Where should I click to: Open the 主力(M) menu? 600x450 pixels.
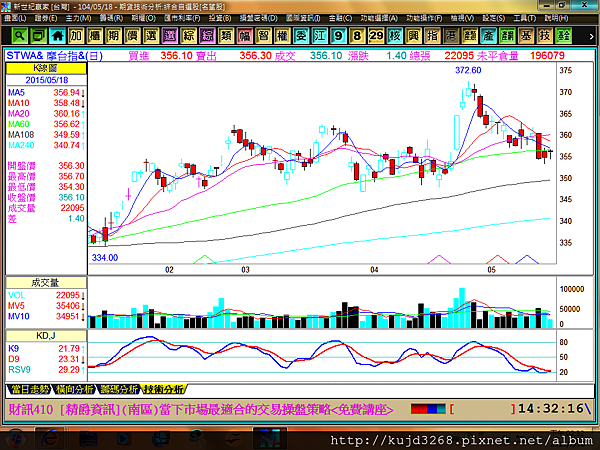pyautogui.click(x=78, y=18)
